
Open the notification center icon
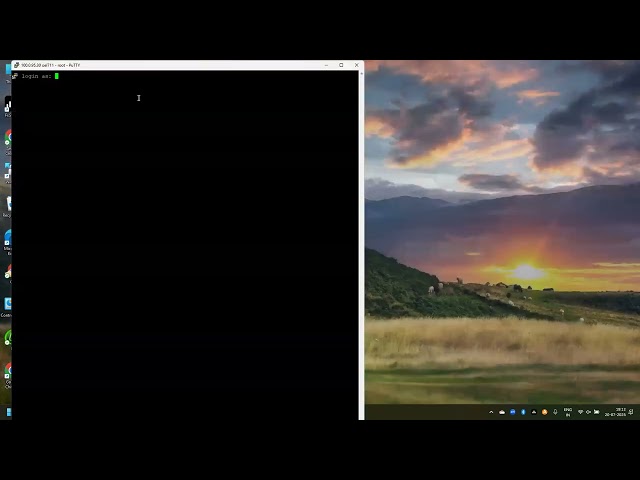coord(631,412)
